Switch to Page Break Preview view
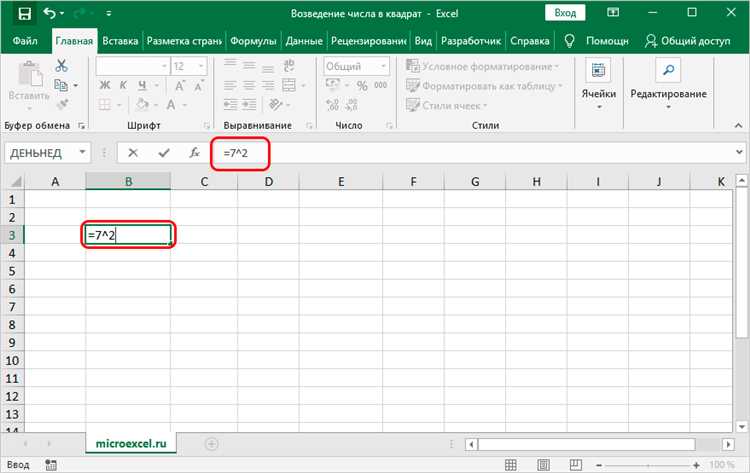 click(x=576, y=464)
